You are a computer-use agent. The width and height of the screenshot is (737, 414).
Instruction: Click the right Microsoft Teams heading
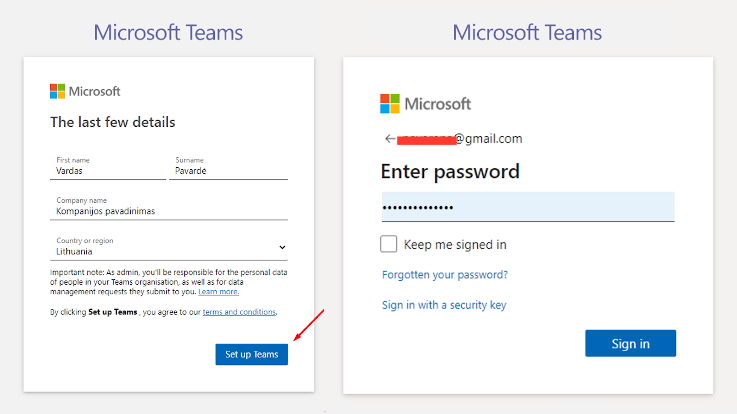click(x=527, y=33)
